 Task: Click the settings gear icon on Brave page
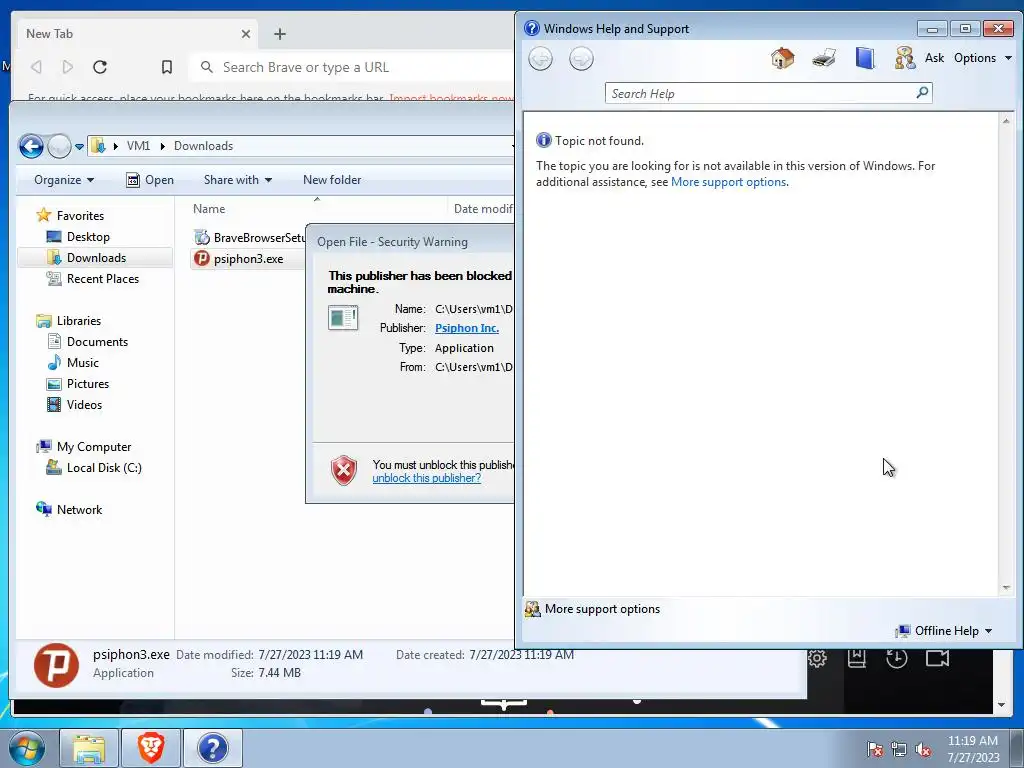click(x=817, y=658)
